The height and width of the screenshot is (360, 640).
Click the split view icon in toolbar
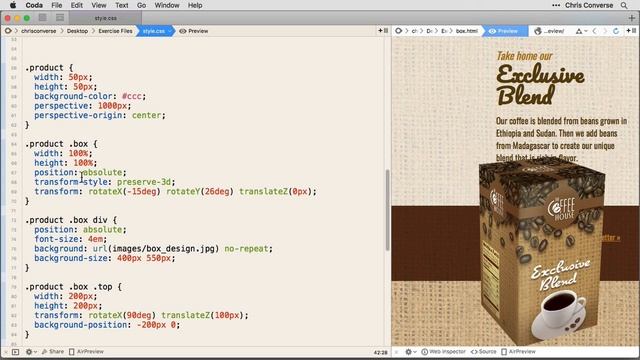60,18
